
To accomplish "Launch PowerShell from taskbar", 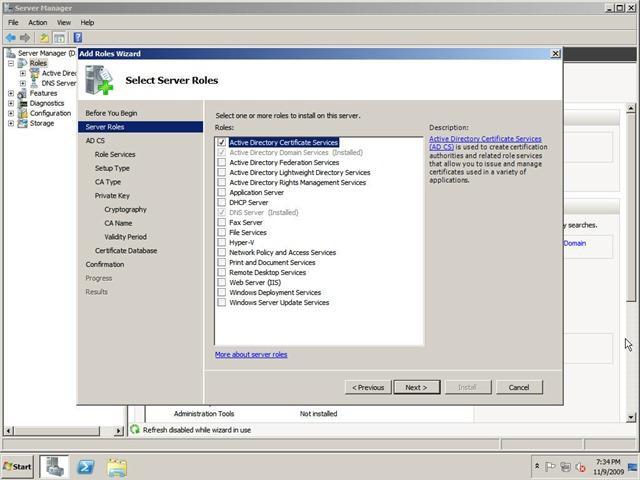I will point(86,467).
